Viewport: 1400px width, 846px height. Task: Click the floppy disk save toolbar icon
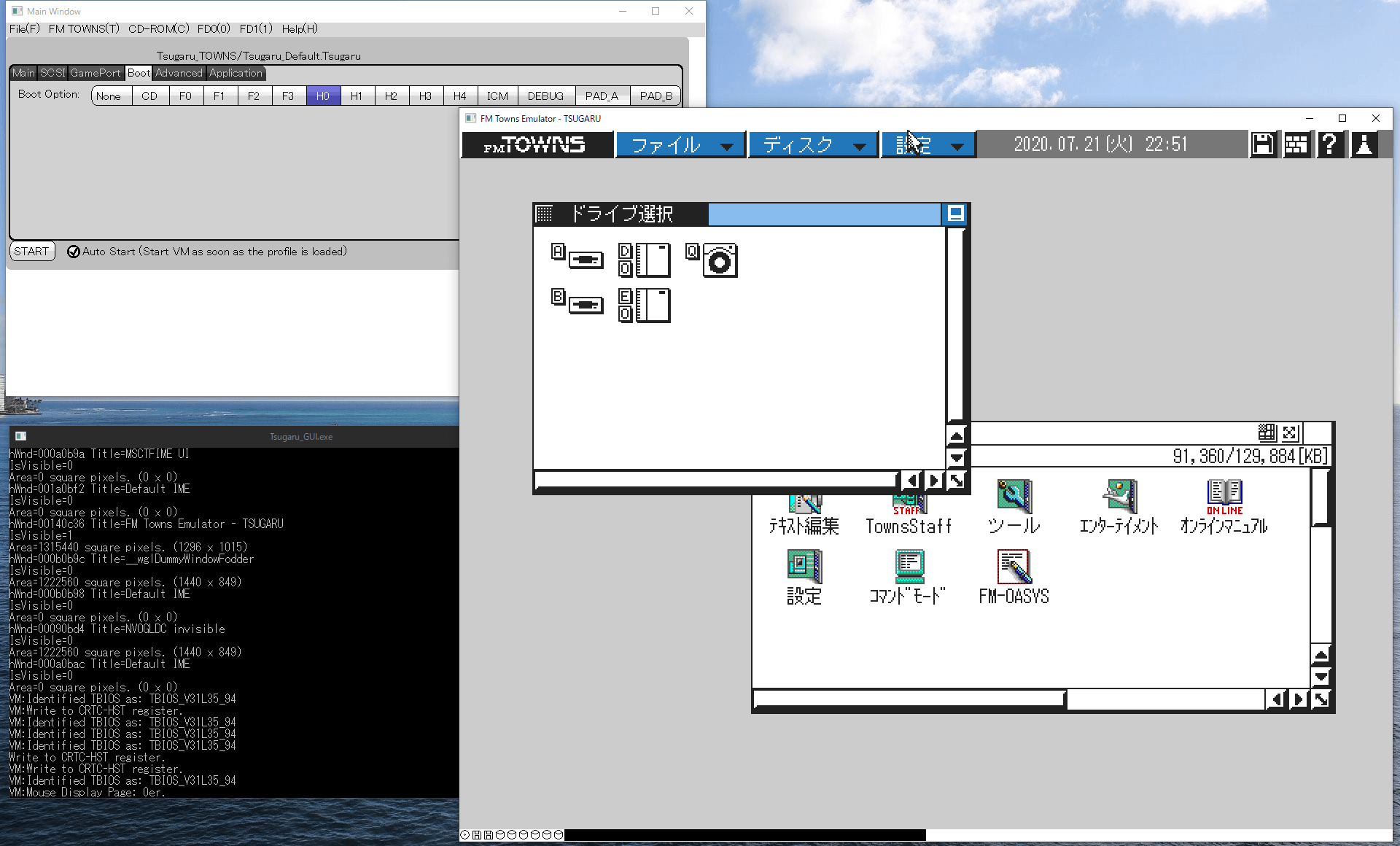tap(1263, 144)
